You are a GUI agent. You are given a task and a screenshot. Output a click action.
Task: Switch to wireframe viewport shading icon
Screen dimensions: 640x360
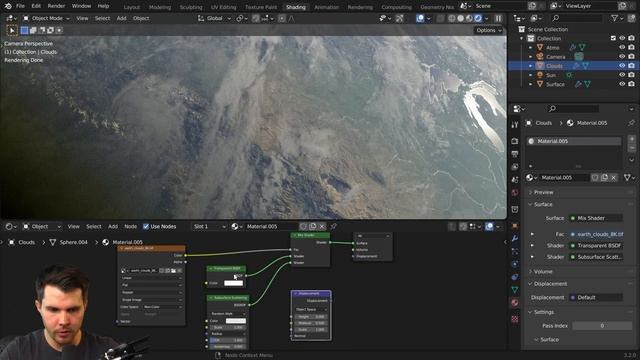452,18
